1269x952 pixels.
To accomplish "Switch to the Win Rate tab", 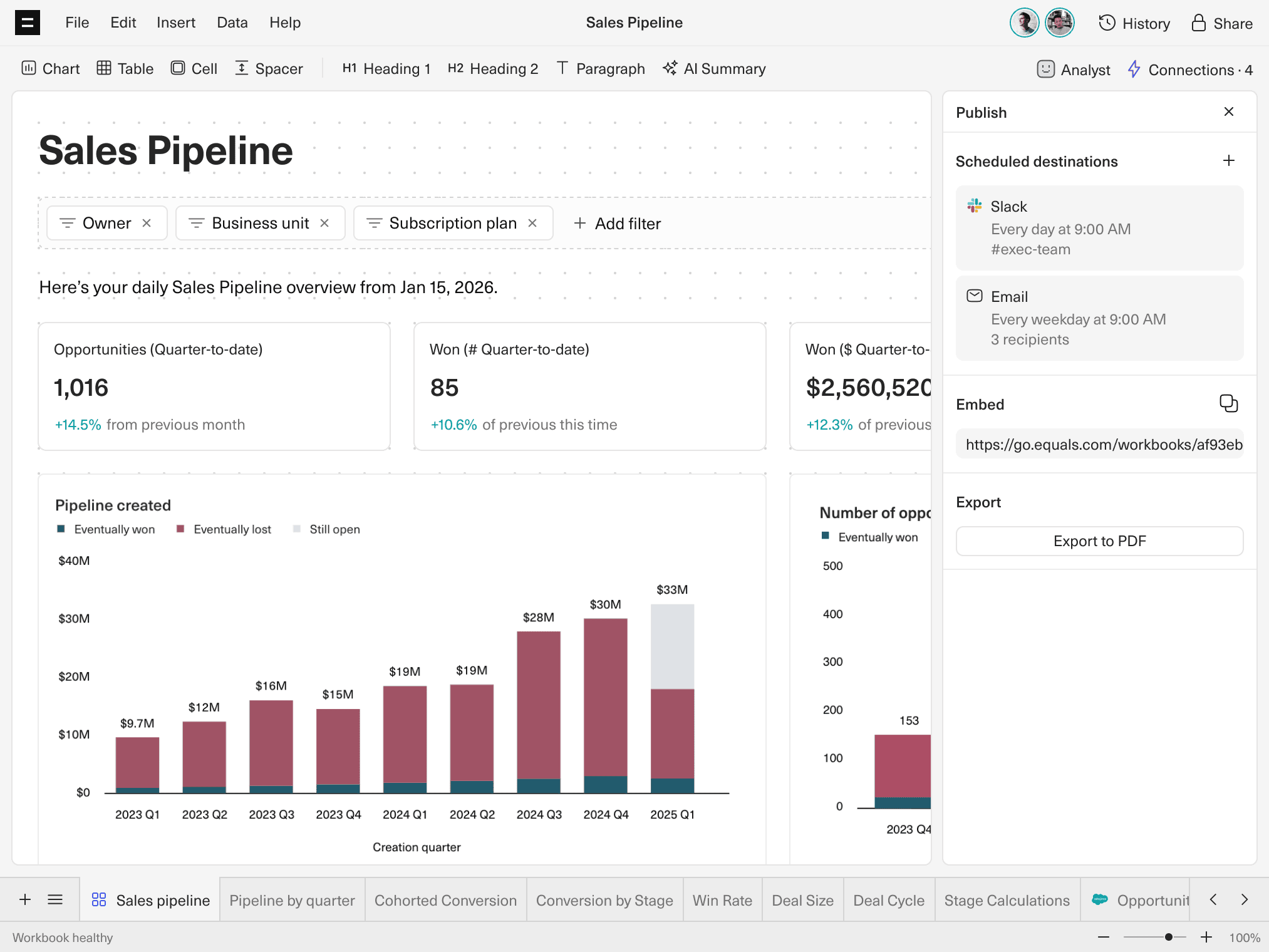I will tap(722, 900).
